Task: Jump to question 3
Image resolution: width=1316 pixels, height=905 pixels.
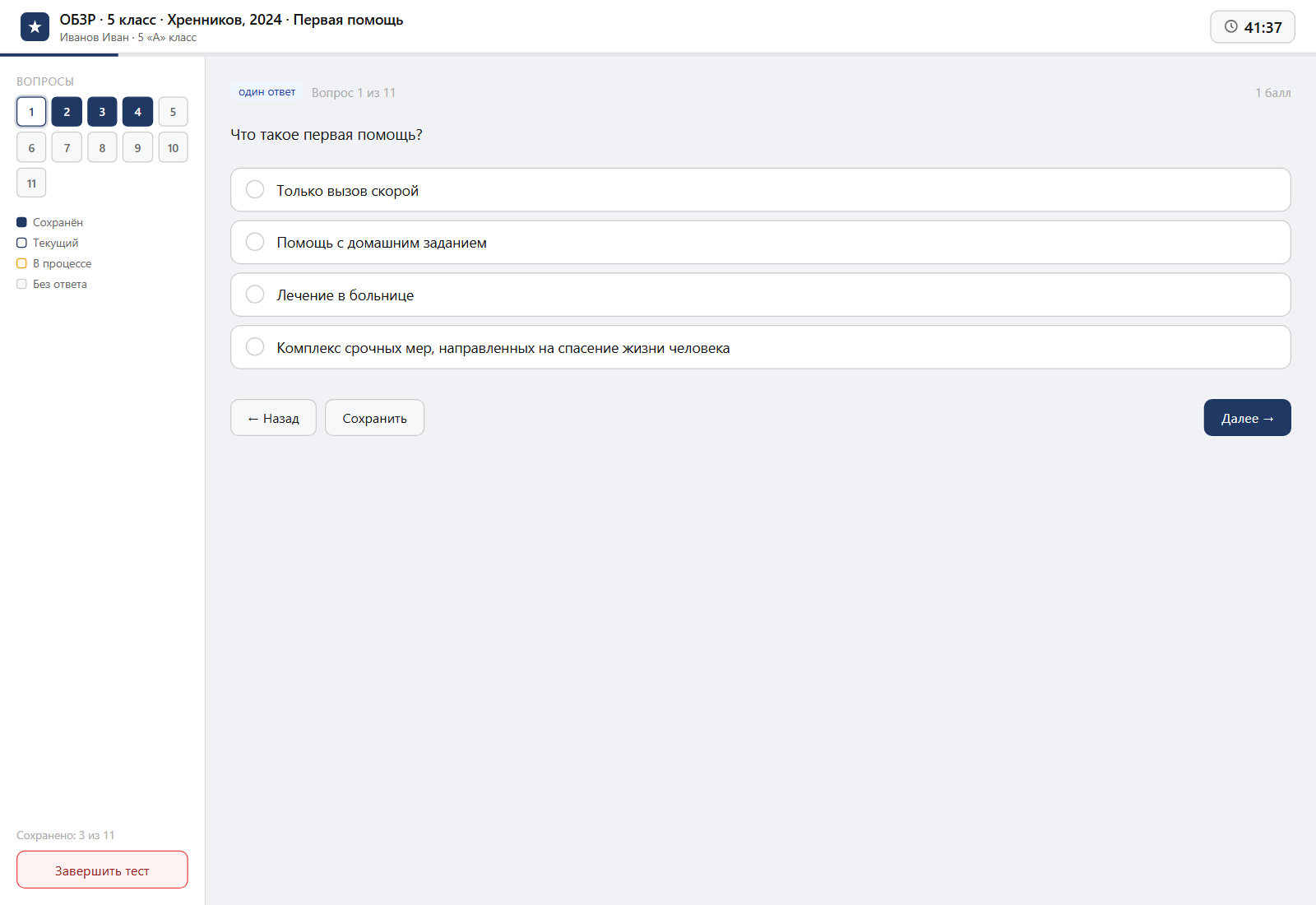Action: click(102, 112)
